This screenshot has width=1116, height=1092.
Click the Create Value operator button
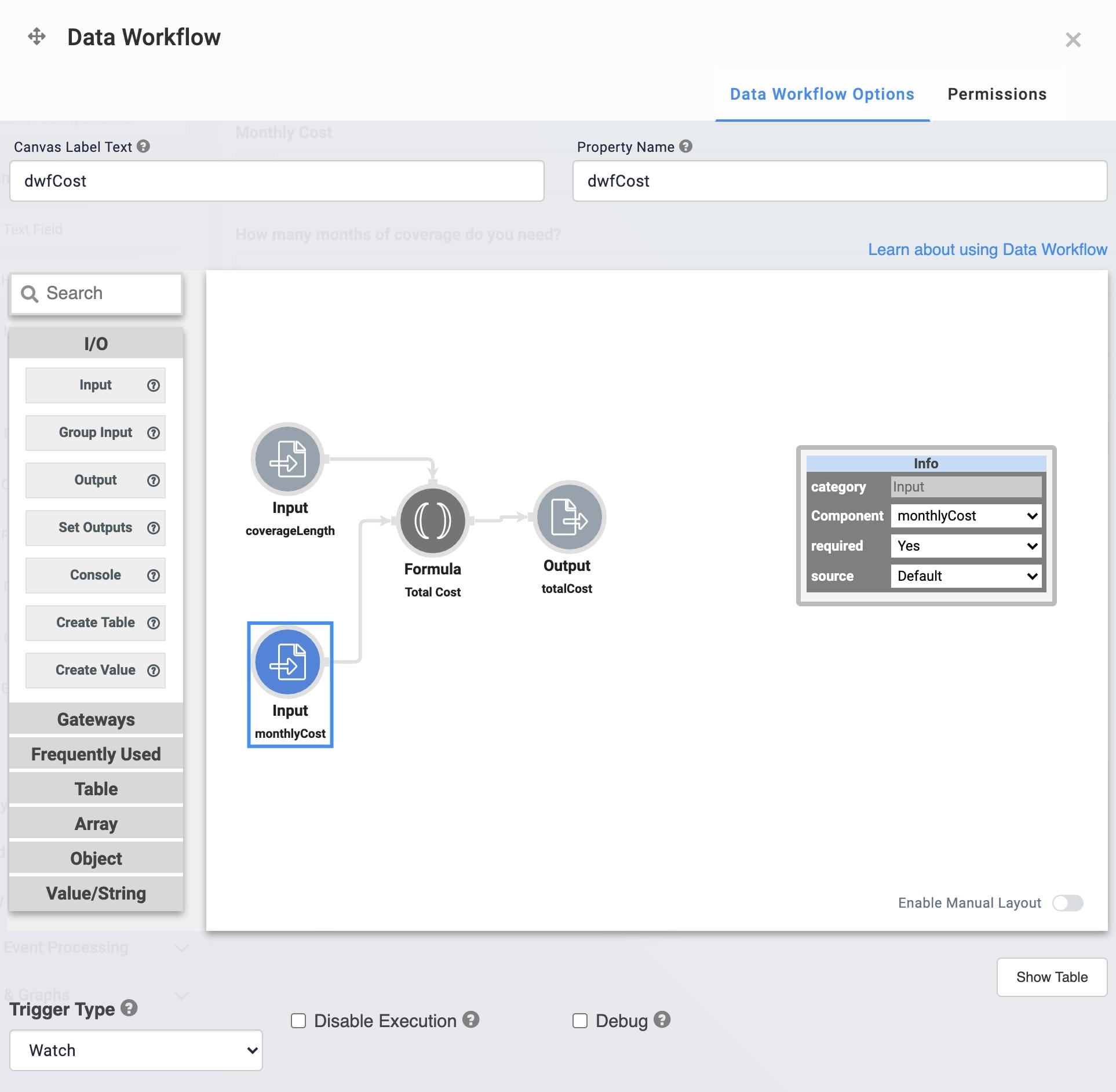[96, 671]
